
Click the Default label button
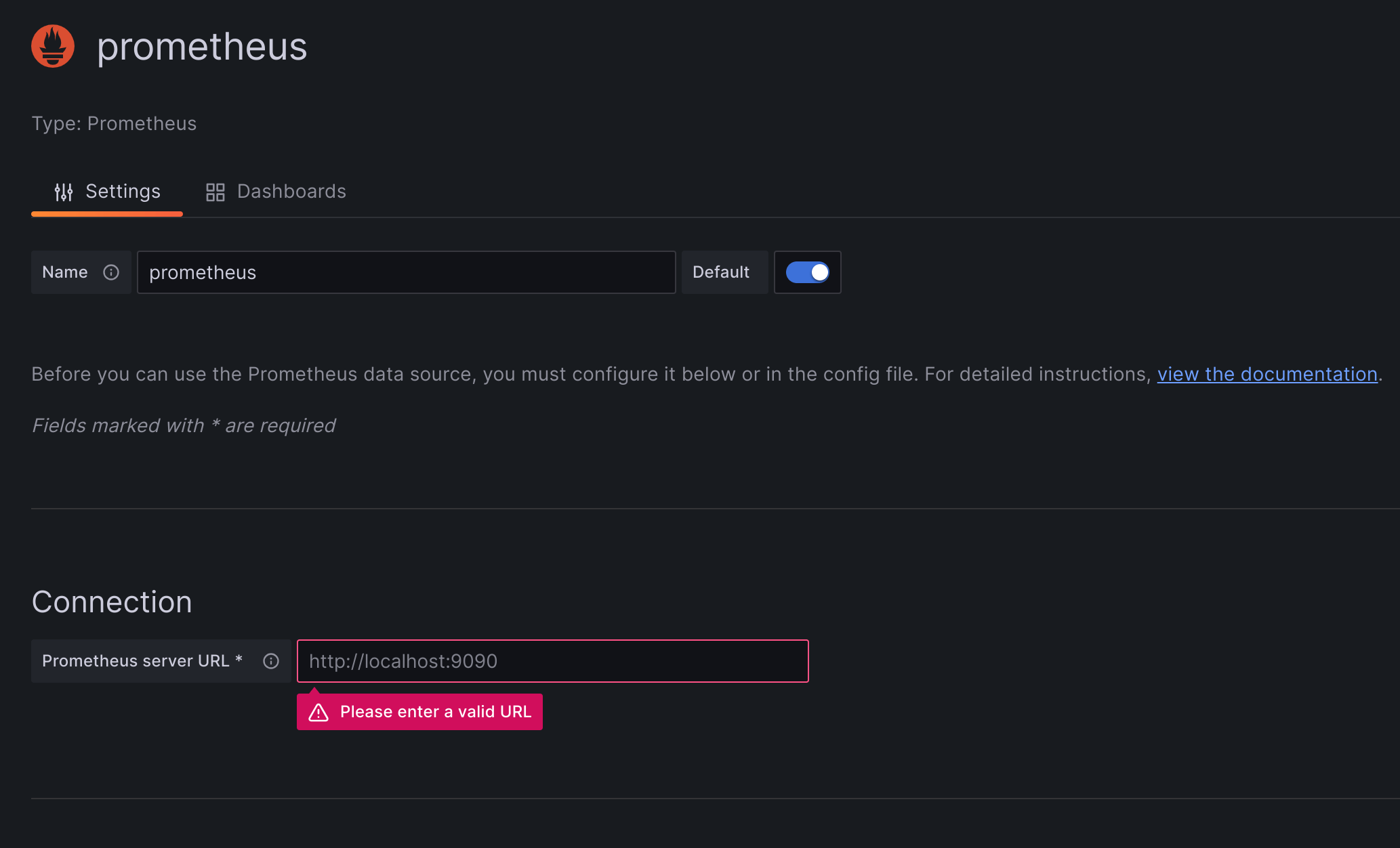(721, 272)
